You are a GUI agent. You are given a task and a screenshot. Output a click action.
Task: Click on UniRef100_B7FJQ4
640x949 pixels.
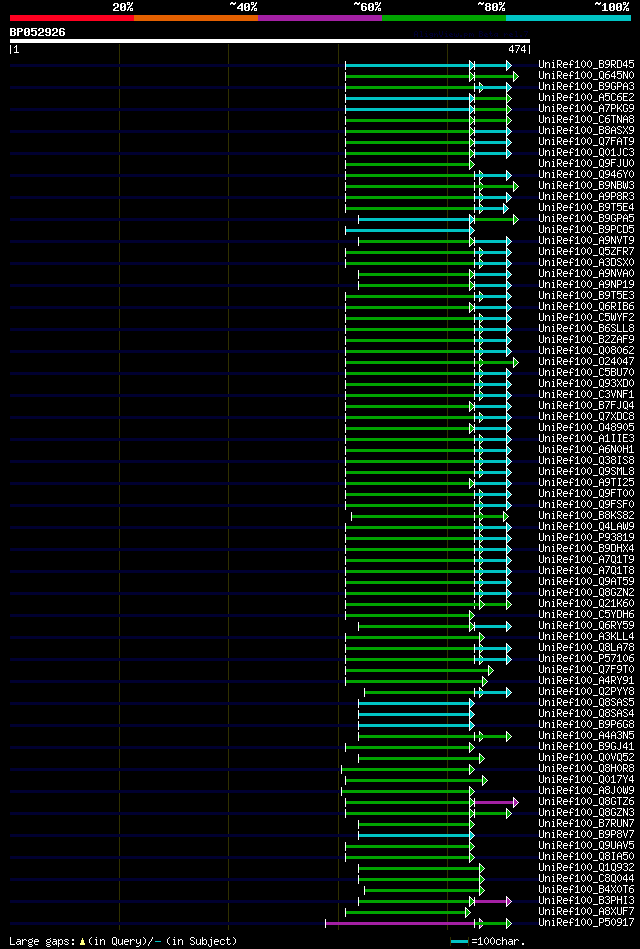click(x=586, y=406)
